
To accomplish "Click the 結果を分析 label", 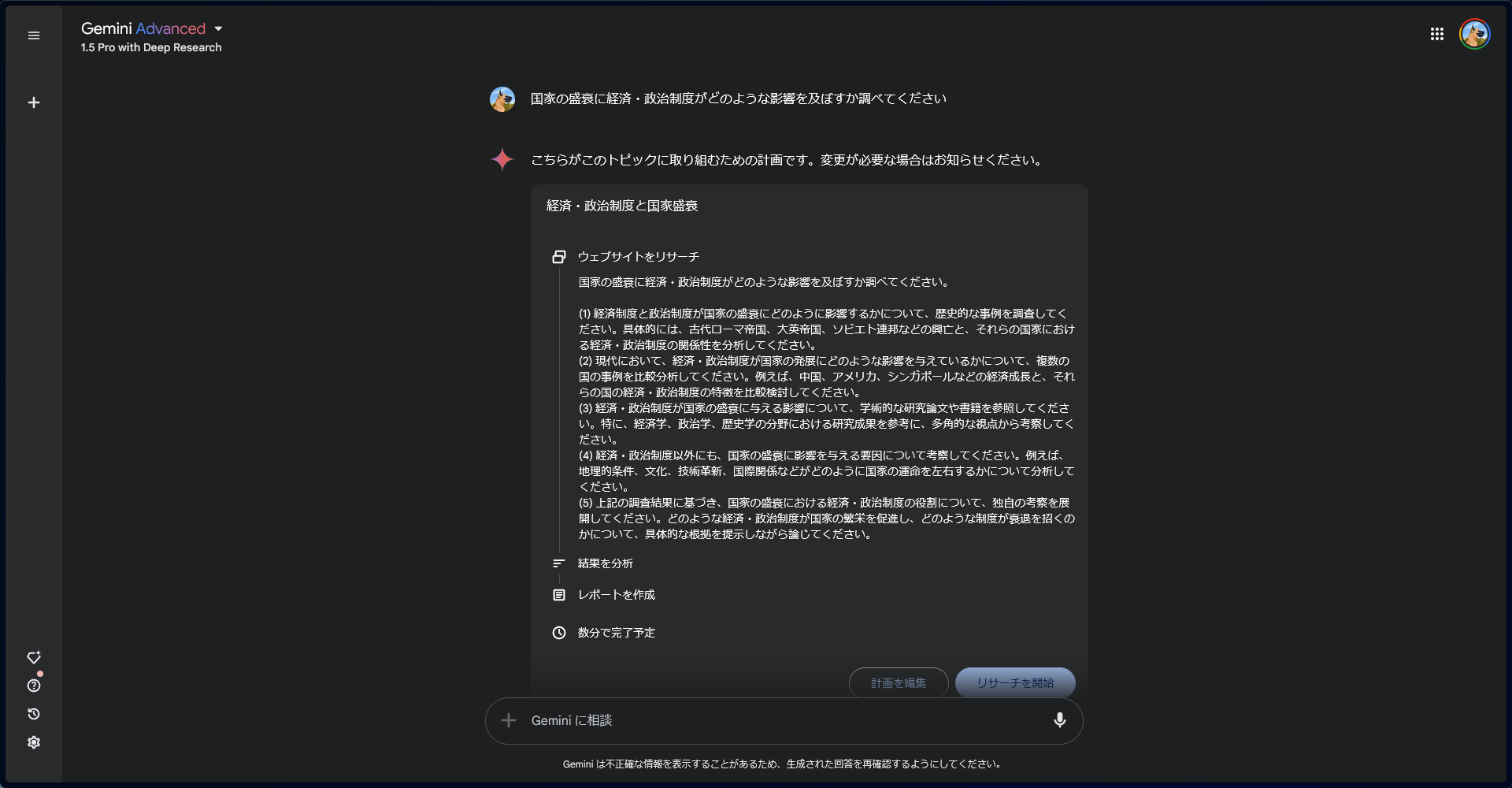I will [x=606, y=563].
